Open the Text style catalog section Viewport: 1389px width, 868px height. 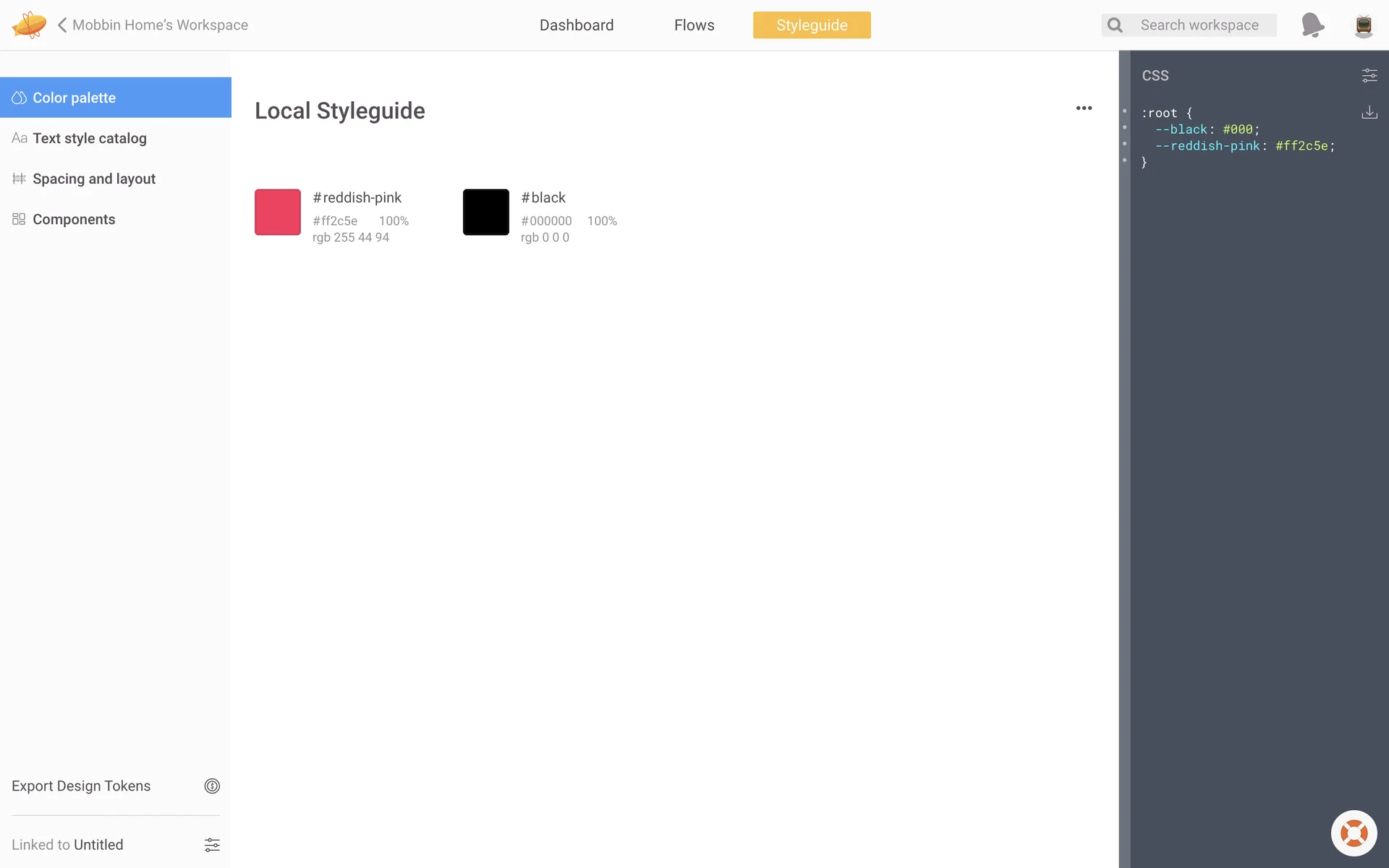(89, 138)
